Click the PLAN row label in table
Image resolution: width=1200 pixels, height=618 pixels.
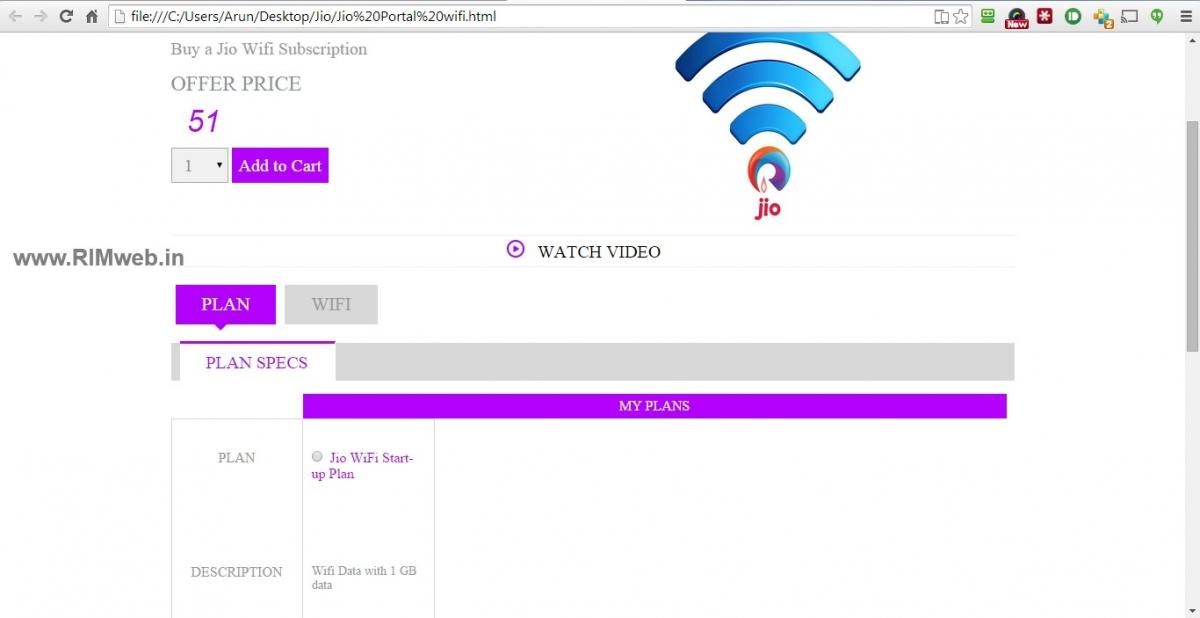click(x=237, y=458)
